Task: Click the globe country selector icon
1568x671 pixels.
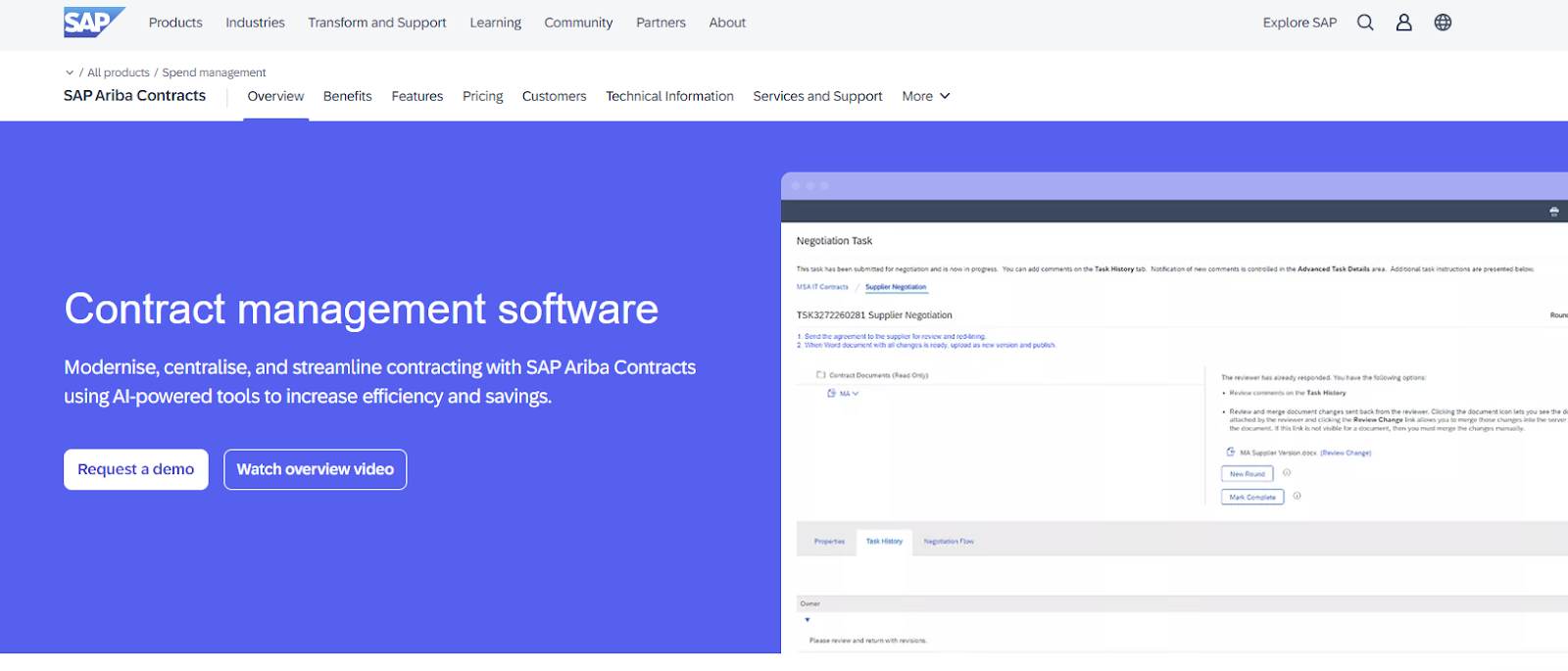Action: (x=1443, y=23)
